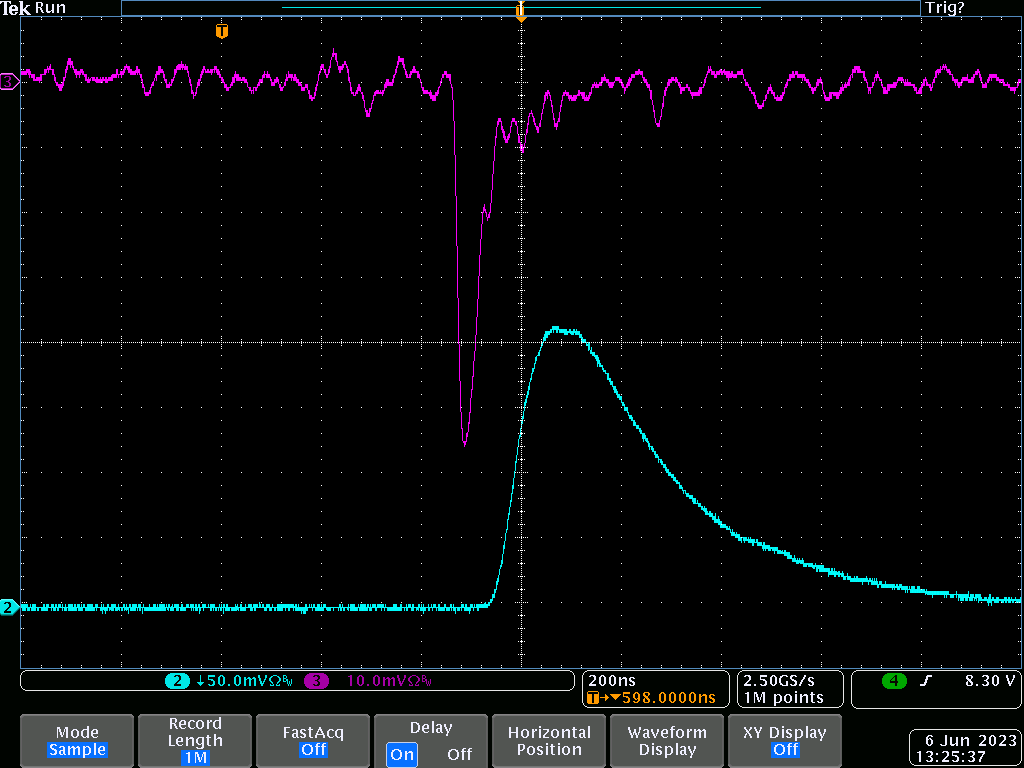Screen dimensions: 1024x768
Task: Click the channel 3 ground reference marker
Action: (x=9, y=82)
